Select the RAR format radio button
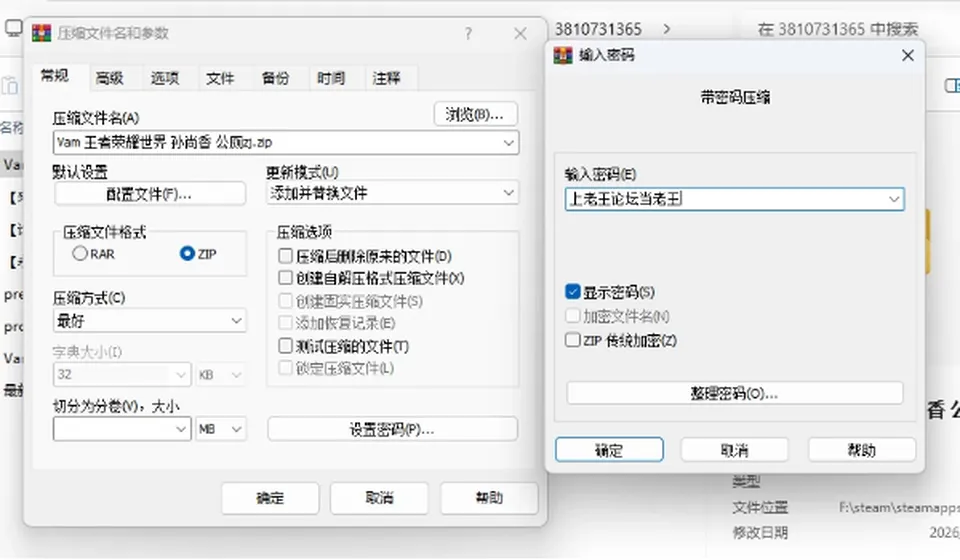The height and width of the screenshot is (560, 960). pyautogui.click(x=80, y=253)
